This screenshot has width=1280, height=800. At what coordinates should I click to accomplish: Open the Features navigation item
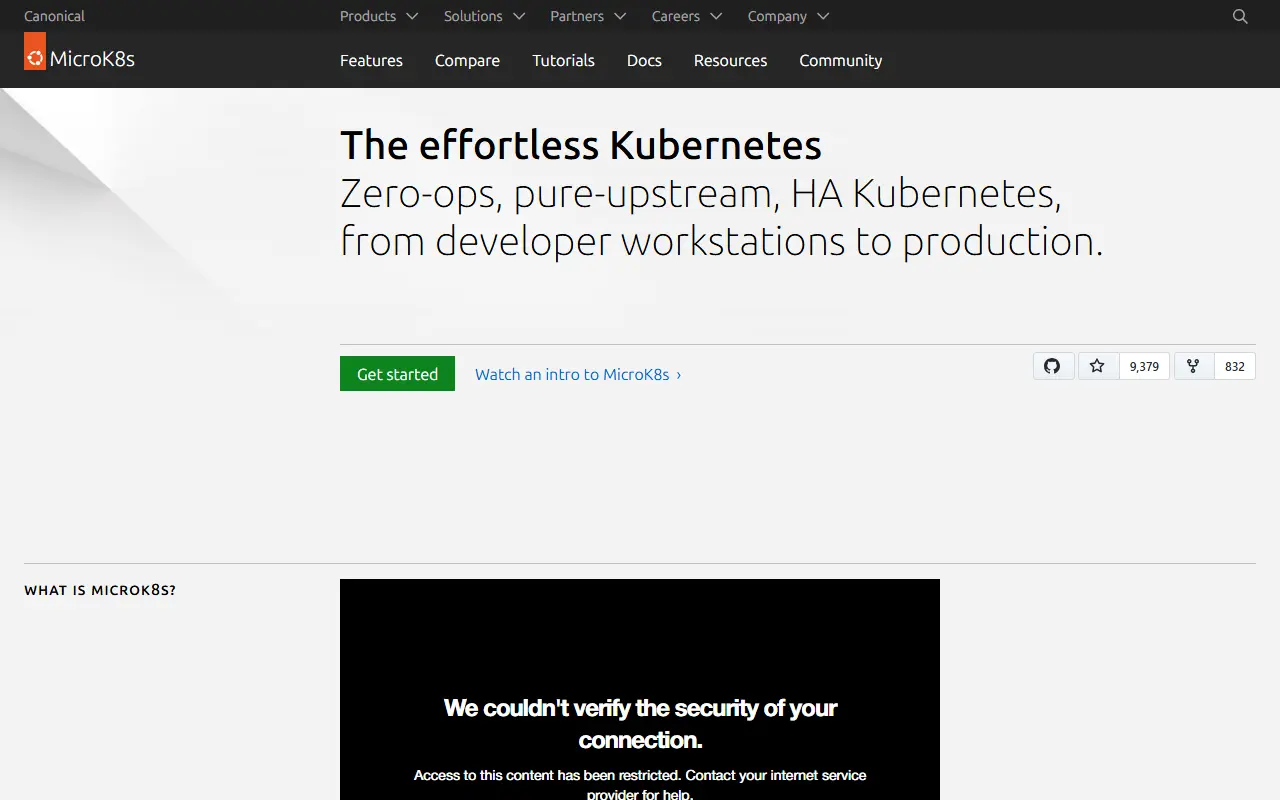[x=371, y=60]
